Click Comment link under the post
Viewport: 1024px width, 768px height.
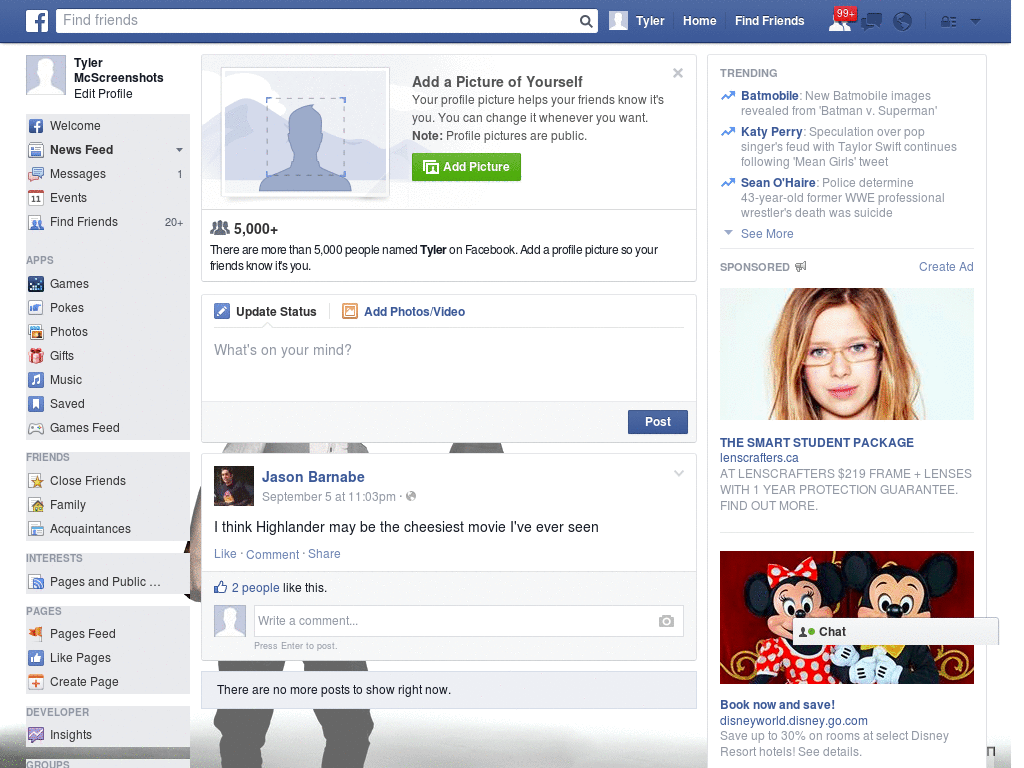tap(272, 554)
